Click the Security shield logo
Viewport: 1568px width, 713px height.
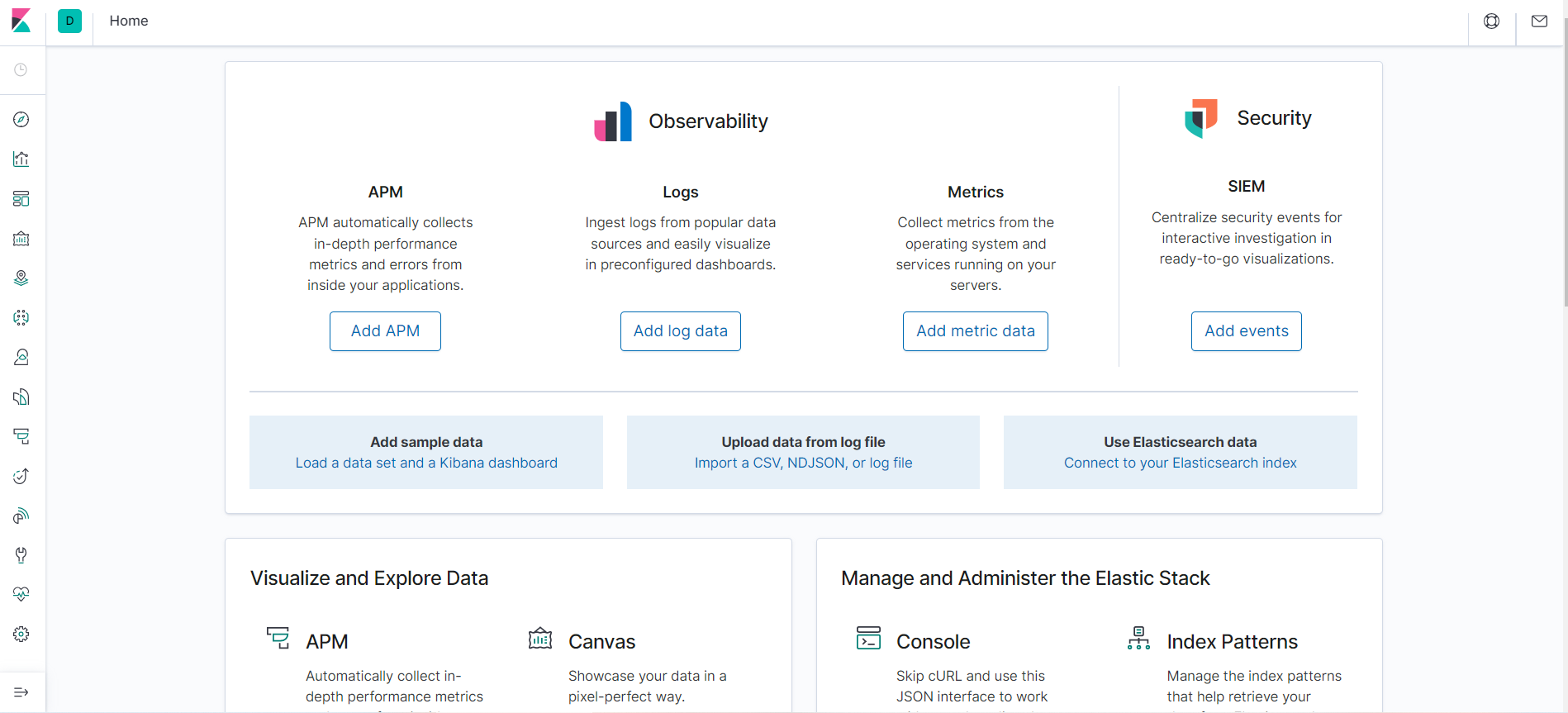click(1201, 118)
